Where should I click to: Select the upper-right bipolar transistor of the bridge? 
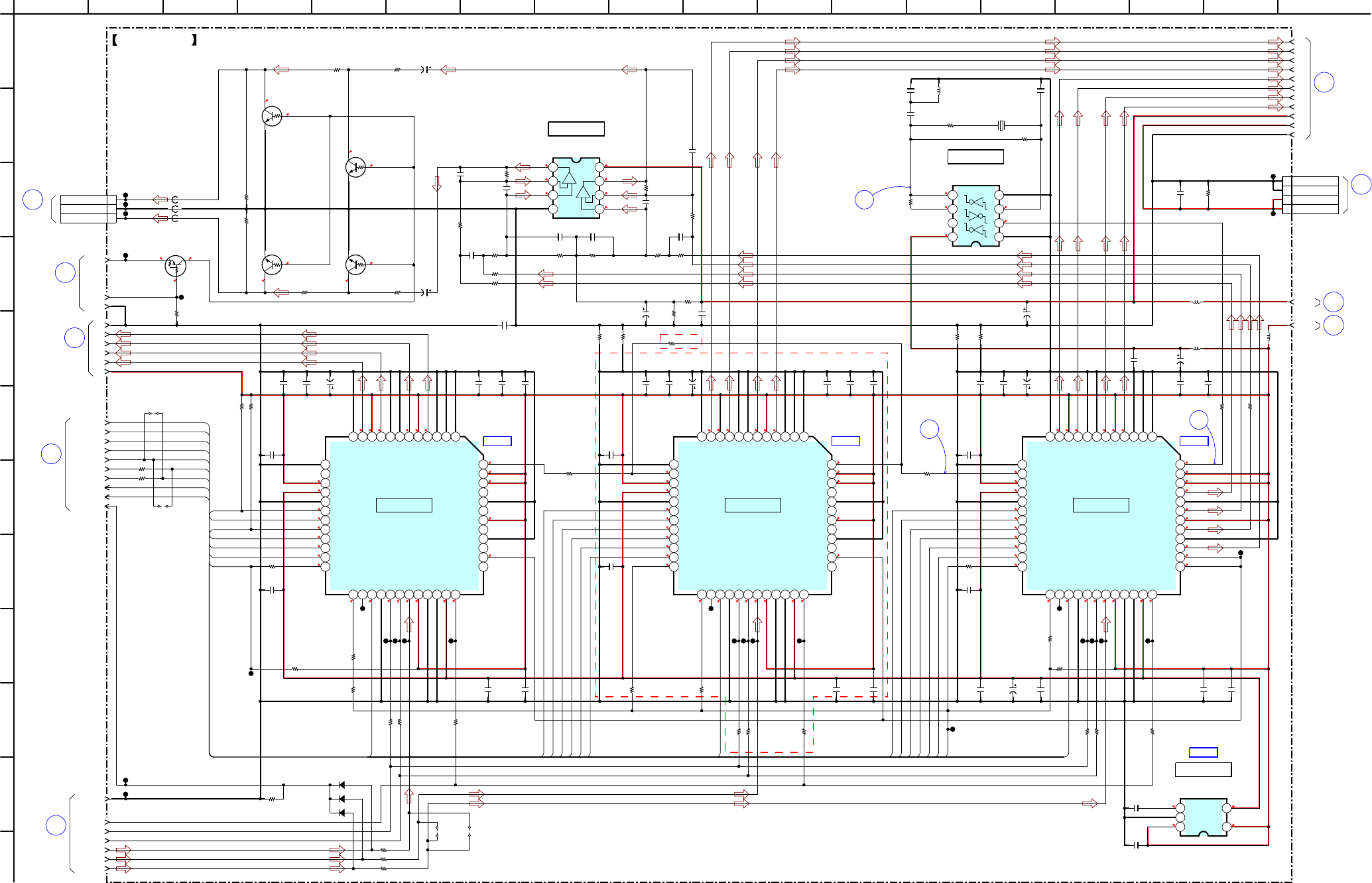tap(355, 167)
